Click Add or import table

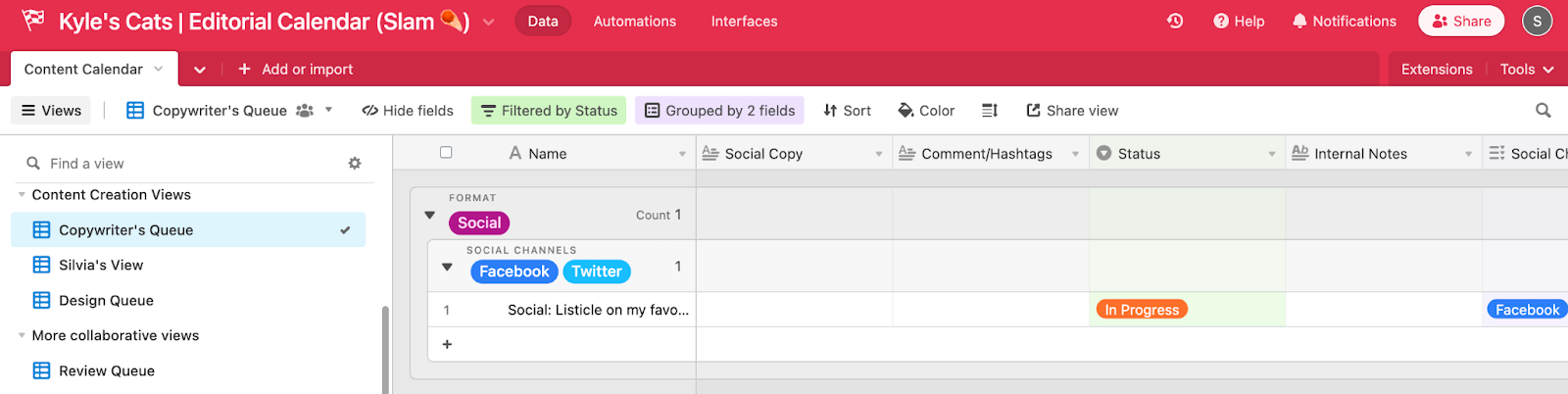coord(296,69)
